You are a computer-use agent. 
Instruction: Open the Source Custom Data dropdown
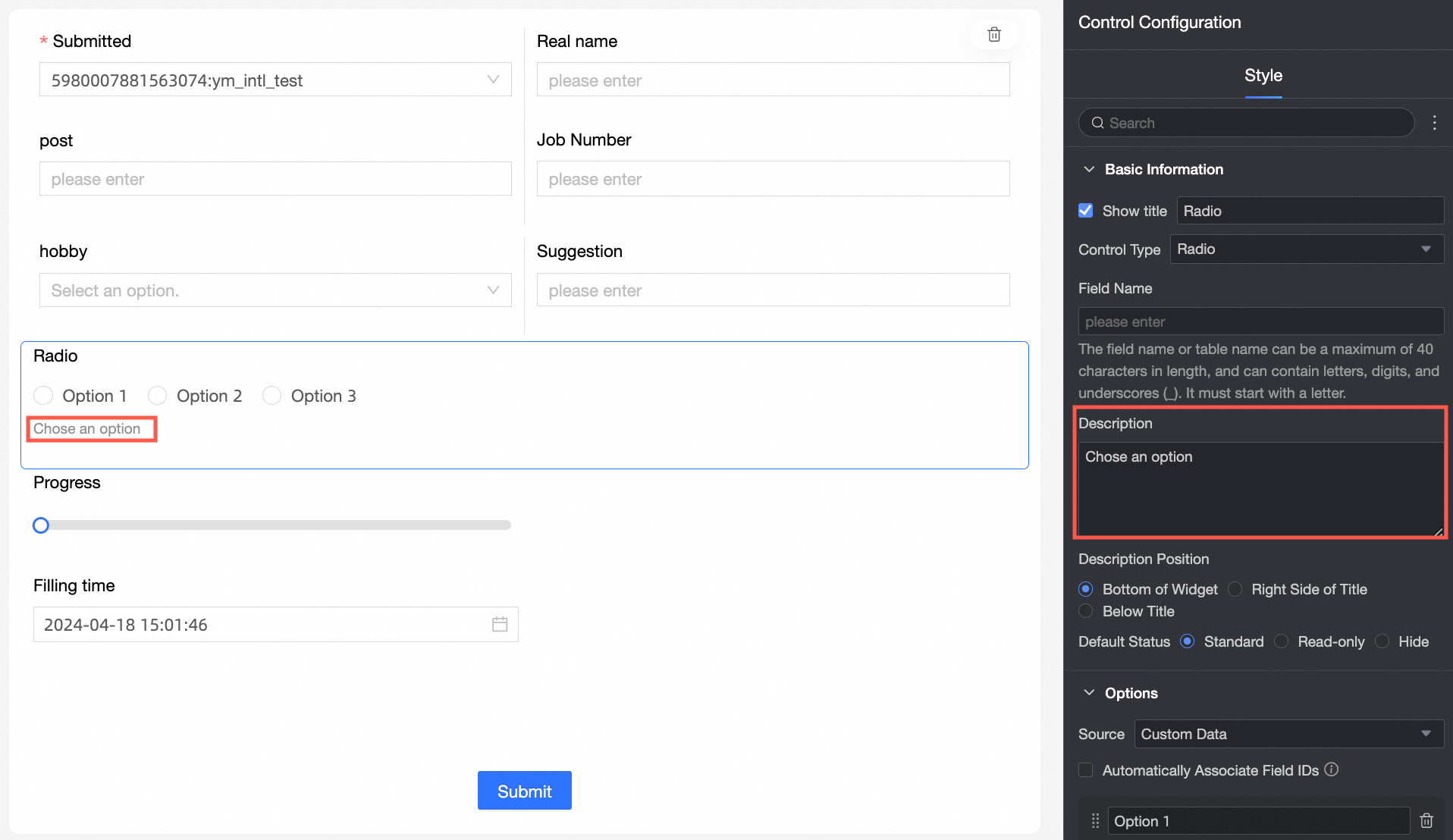(1288, 734)
